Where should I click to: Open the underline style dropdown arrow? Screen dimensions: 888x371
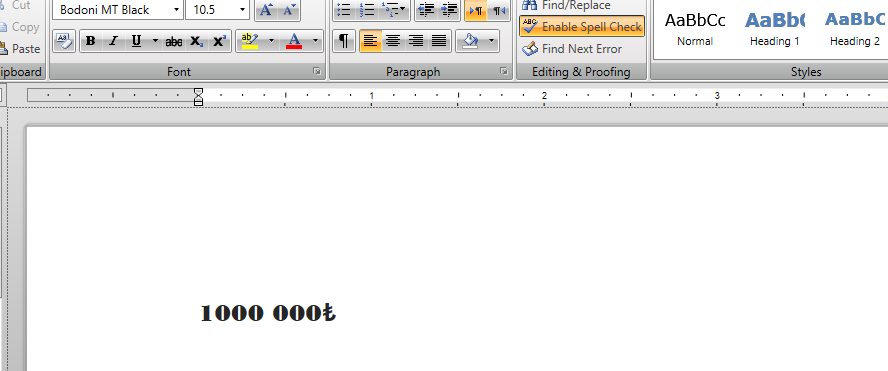tap(155, 41)
